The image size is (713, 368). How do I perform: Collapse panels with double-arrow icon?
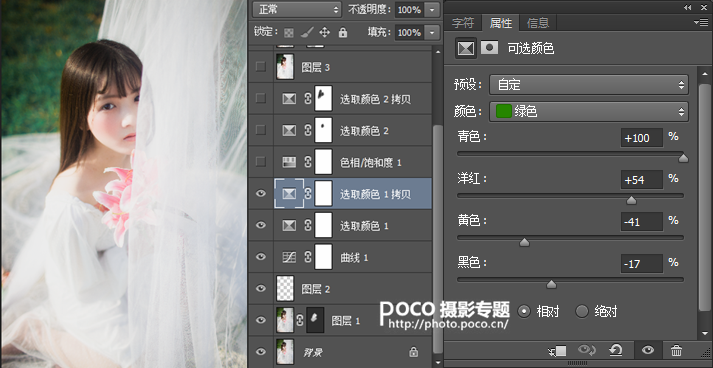tap(688, 7)
